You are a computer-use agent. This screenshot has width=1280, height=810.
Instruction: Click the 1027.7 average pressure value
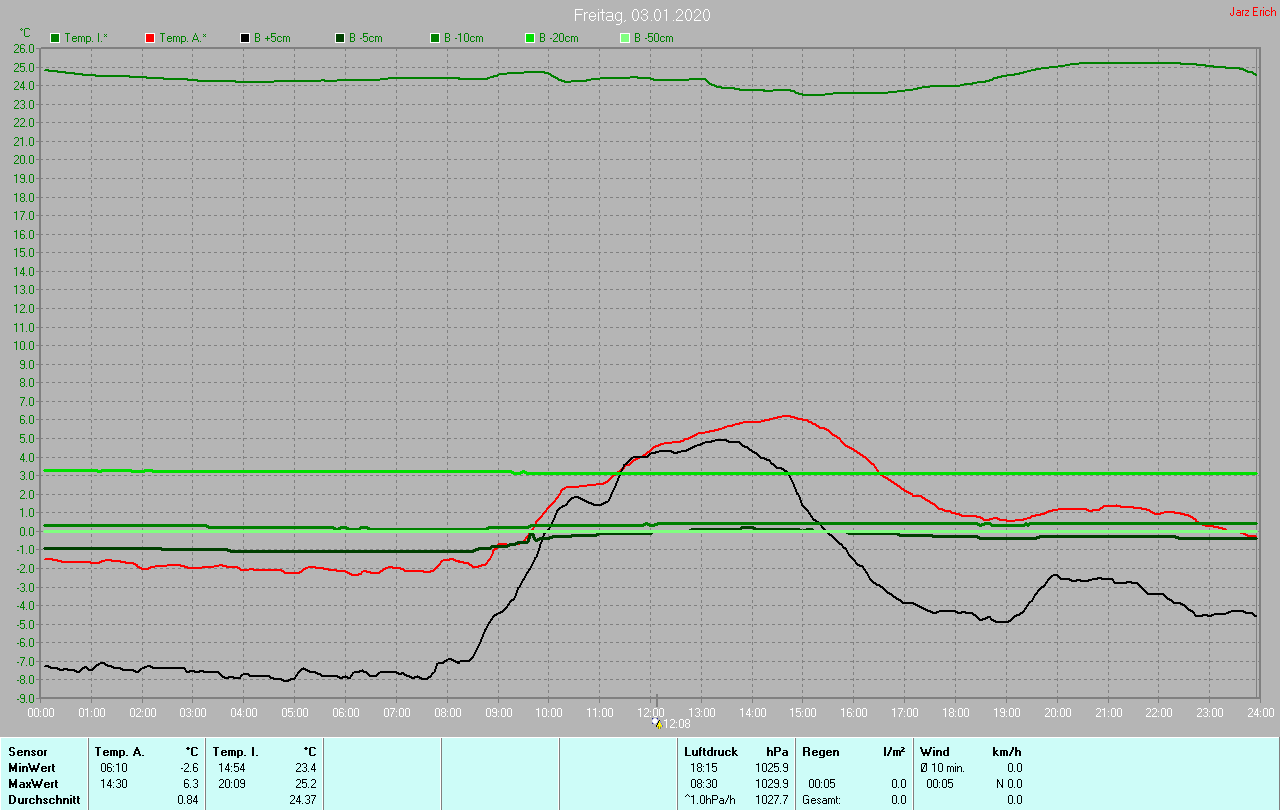click(x=771, y=800)
